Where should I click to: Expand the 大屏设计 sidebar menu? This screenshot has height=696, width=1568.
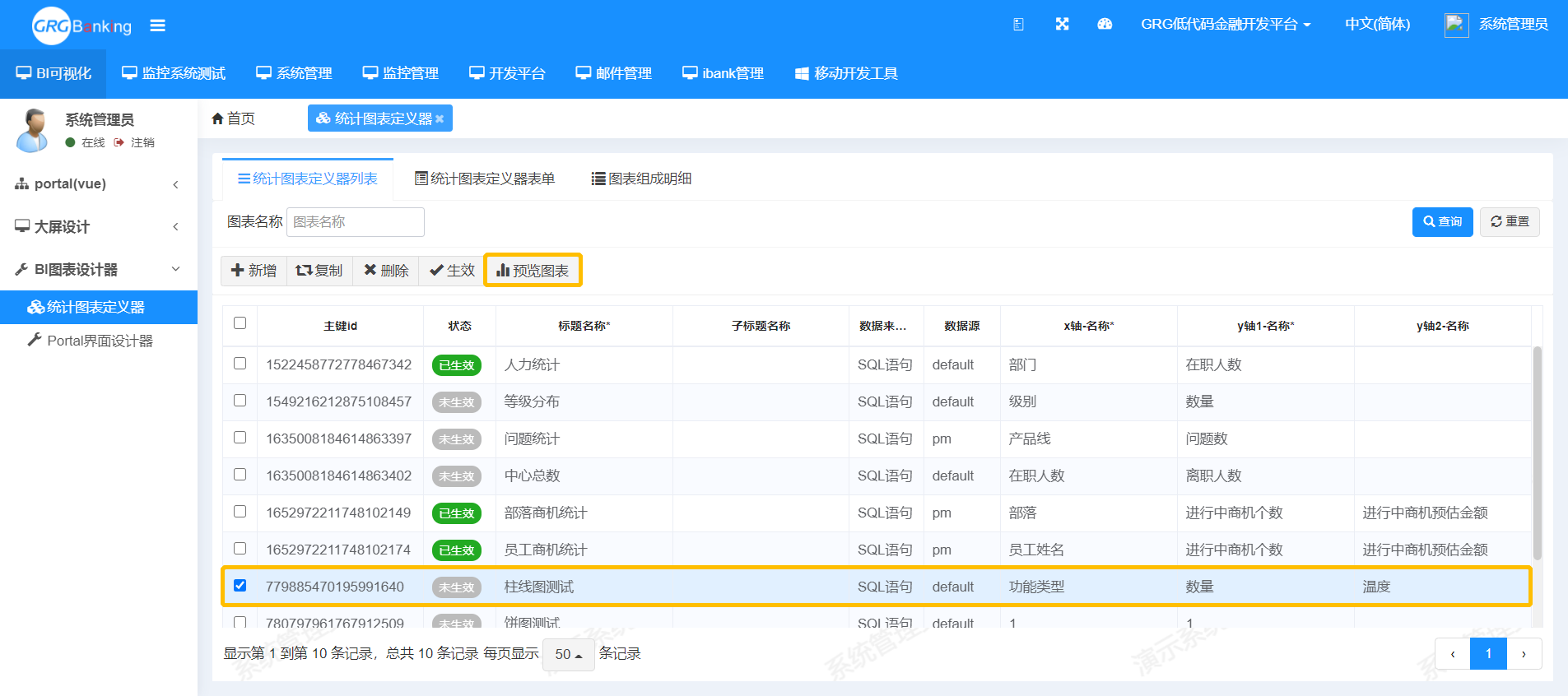99,226
